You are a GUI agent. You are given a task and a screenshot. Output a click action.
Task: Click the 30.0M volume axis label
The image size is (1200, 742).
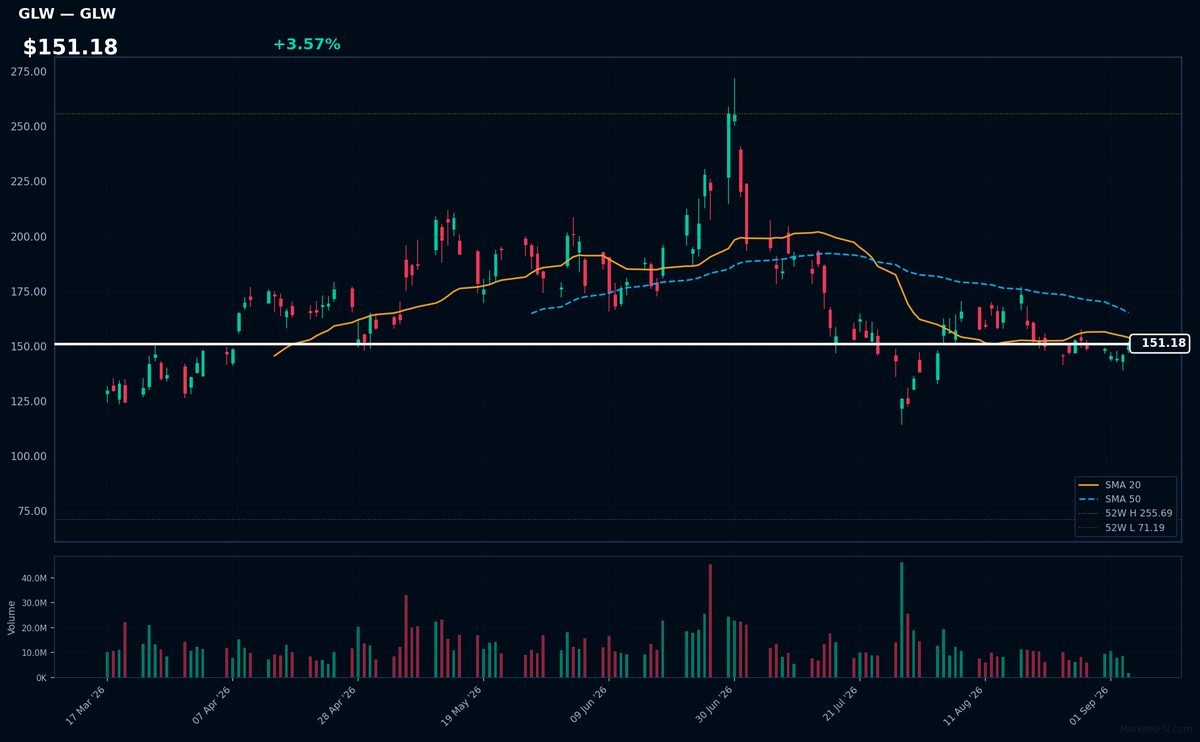pyautogui.click(x=34, y=603)
